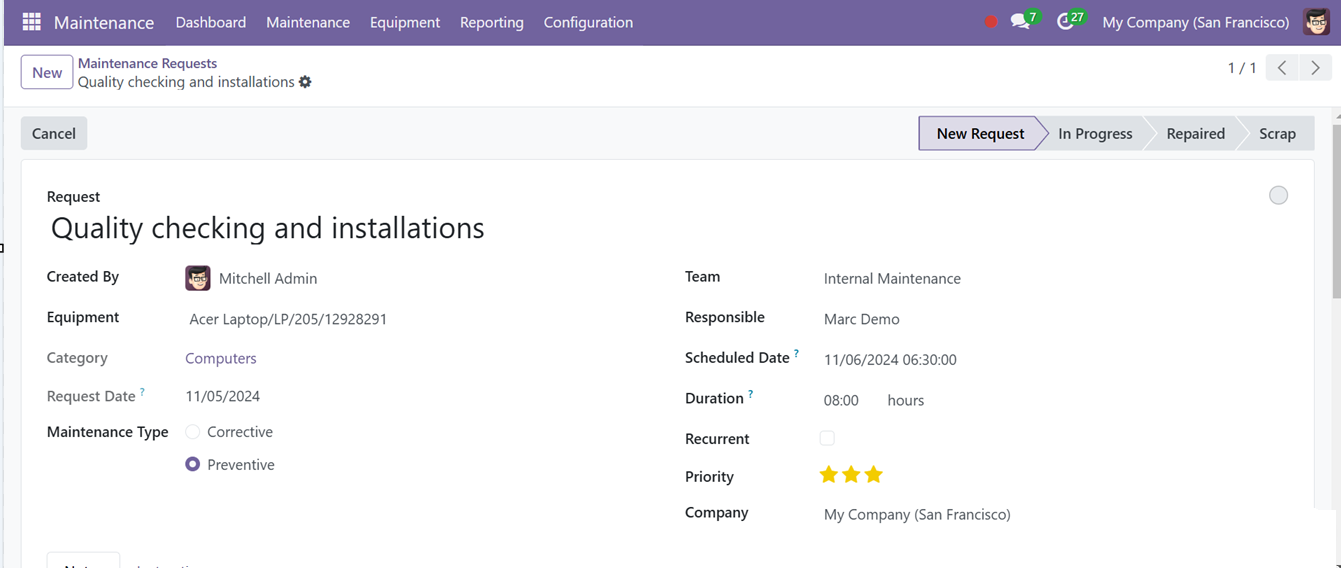Edit the Duration value 08:00
This screenshot has height=568, width=1341.
click(841, 400)
